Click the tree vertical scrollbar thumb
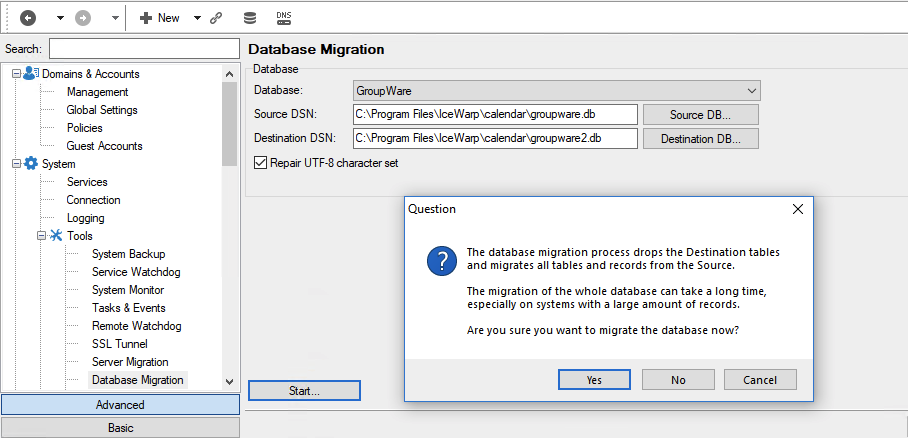 229,123
